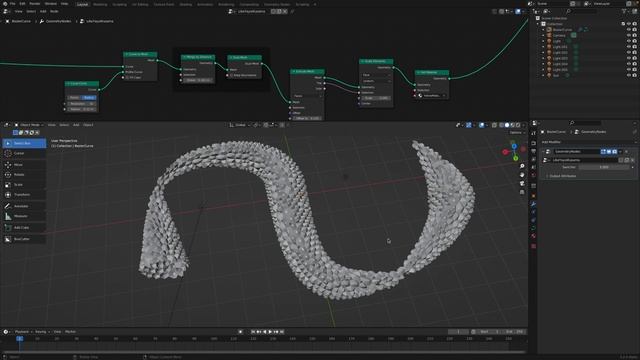Switch viewport to wireframe shading mode

pyautogui.click(x=501, y=125)
